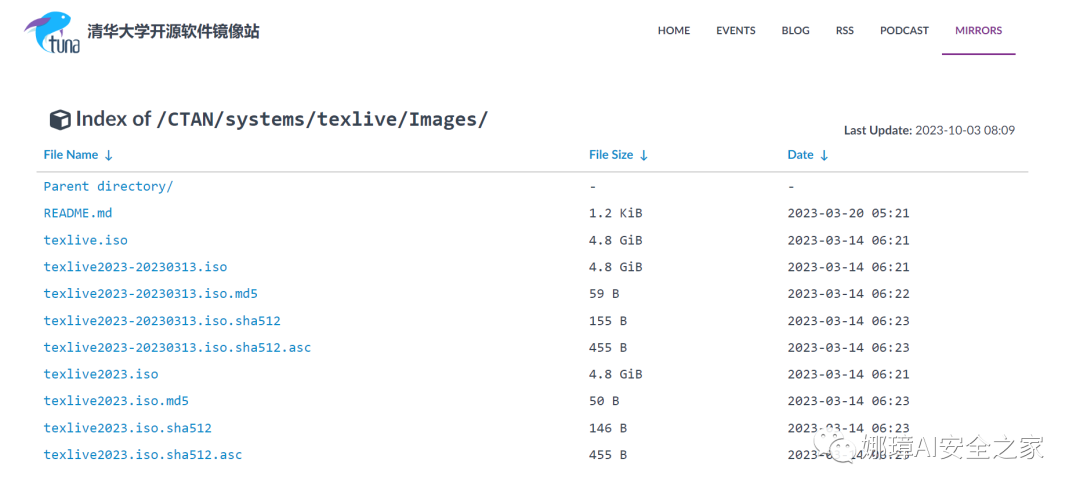Image resolution: width=1080 pixels, height=495 pixels.
Task: Open texlive2023-20230313.iso.md5 link
Action: point(150,293)
